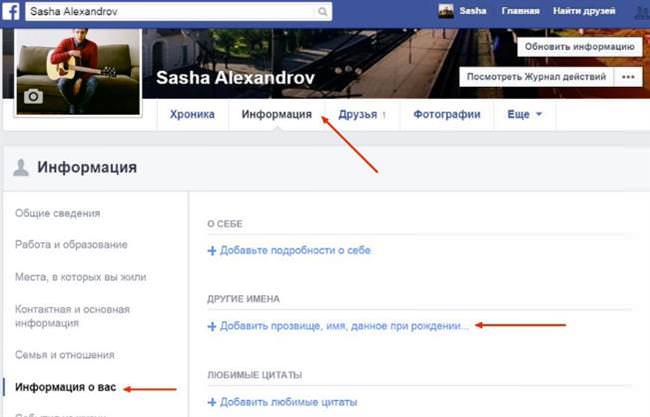650x417 pixels.
Task: Select Работа и образование in the sidebar
Action: point(71,245)
